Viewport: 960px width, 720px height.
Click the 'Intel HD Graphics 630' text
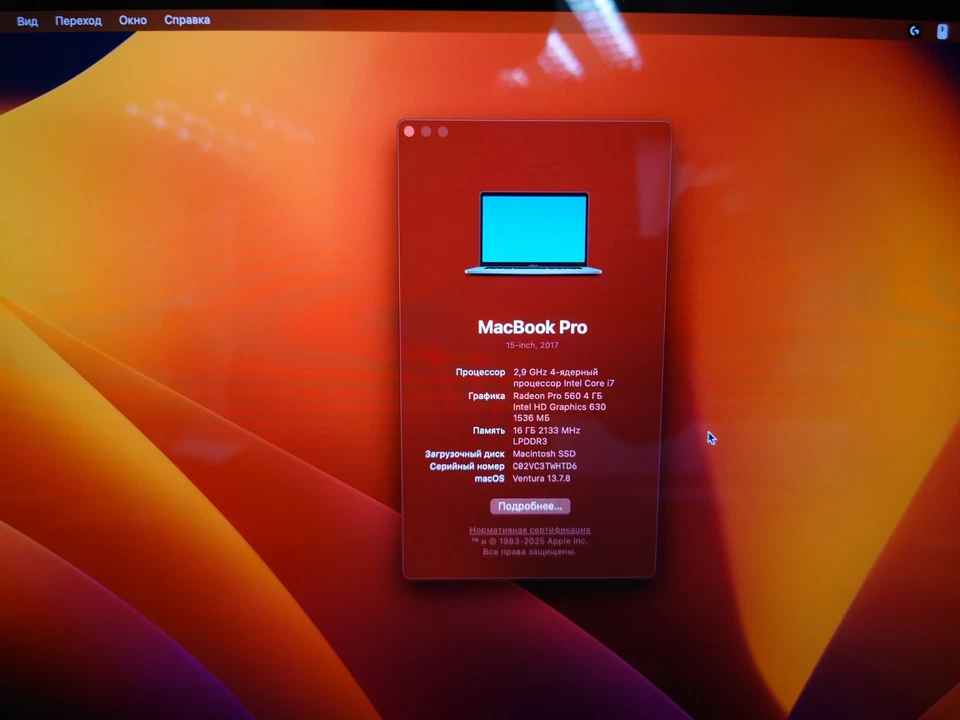point(560,407)
